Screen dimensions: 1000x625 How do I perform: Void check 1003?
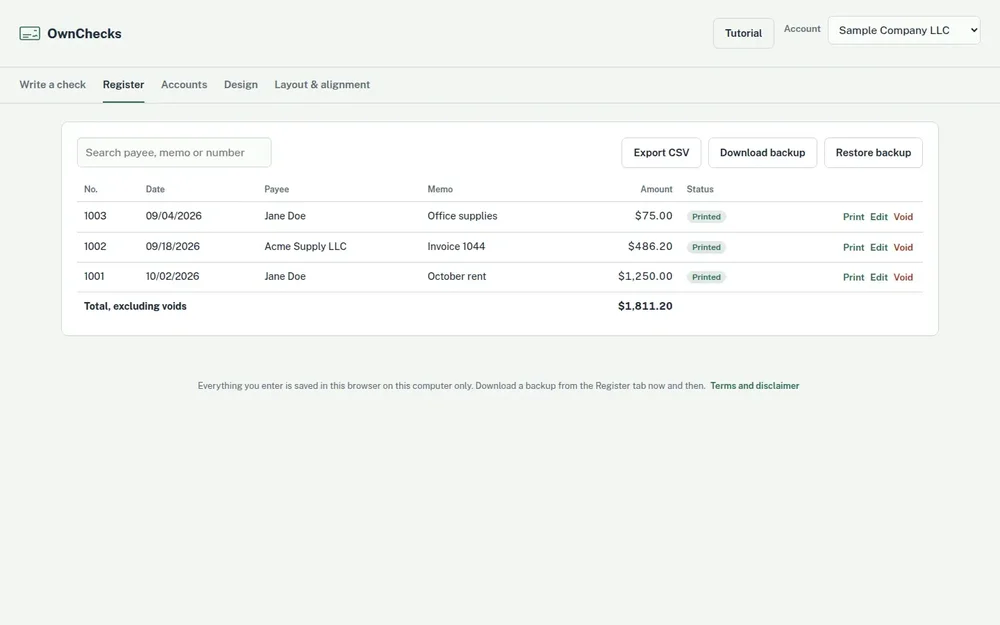[x=903, y=217]
